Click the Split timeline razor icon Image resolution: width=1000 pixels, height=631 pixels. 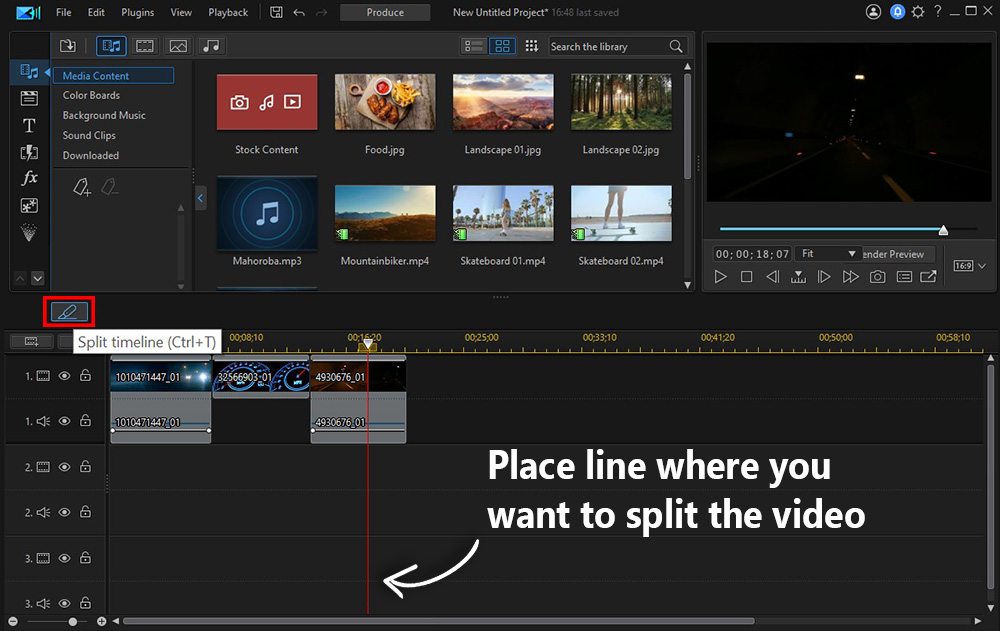click(x=68, y=312)
